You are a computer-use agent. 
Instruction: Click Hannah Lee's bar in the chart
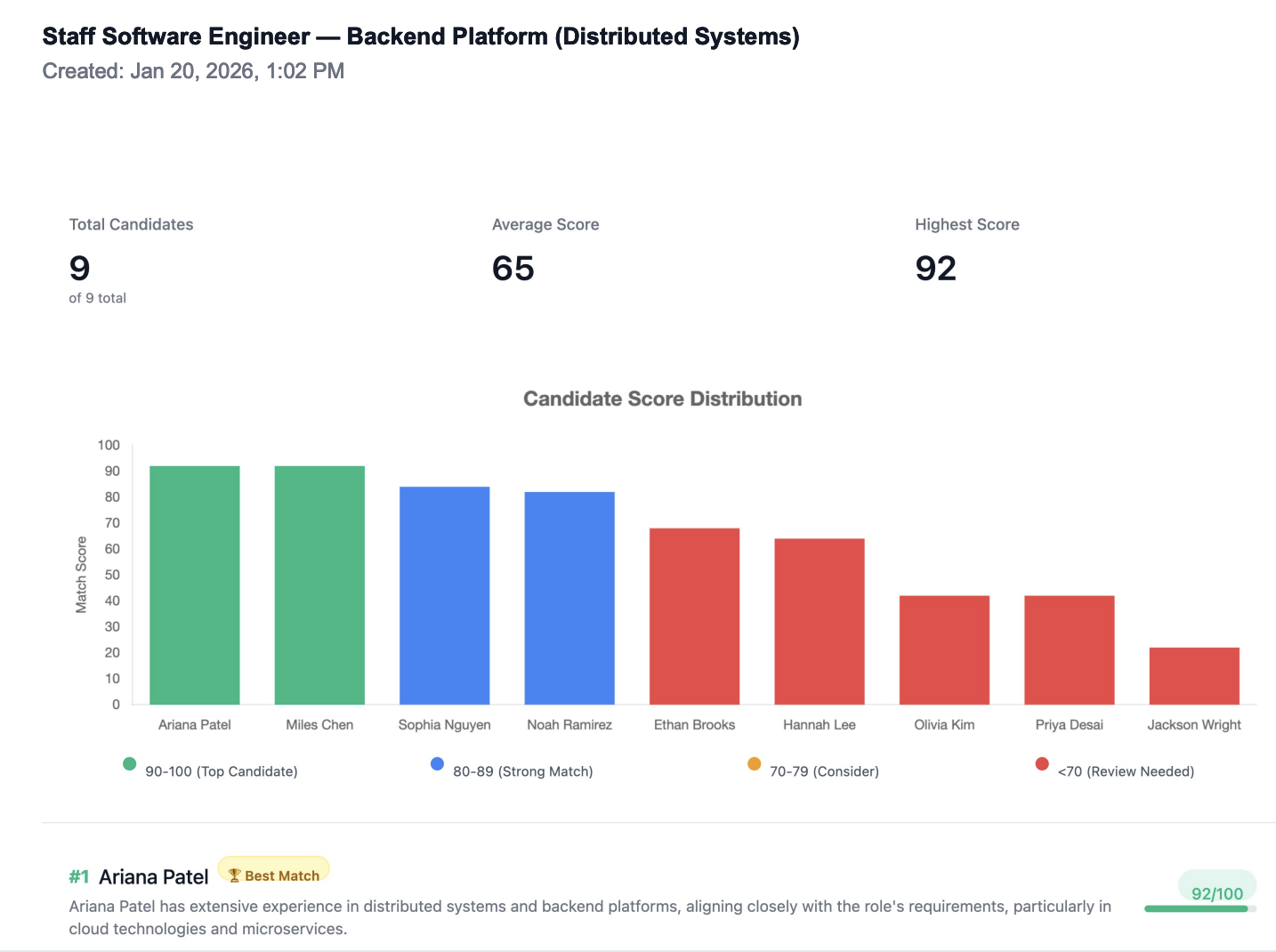[820, 621]
